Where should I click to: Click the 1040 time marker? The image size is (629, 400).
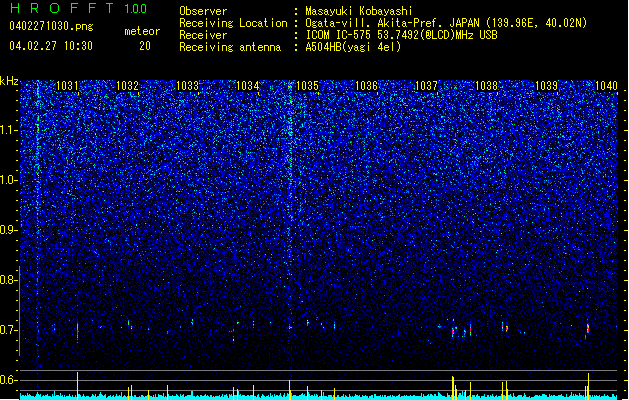click(606, 86)
